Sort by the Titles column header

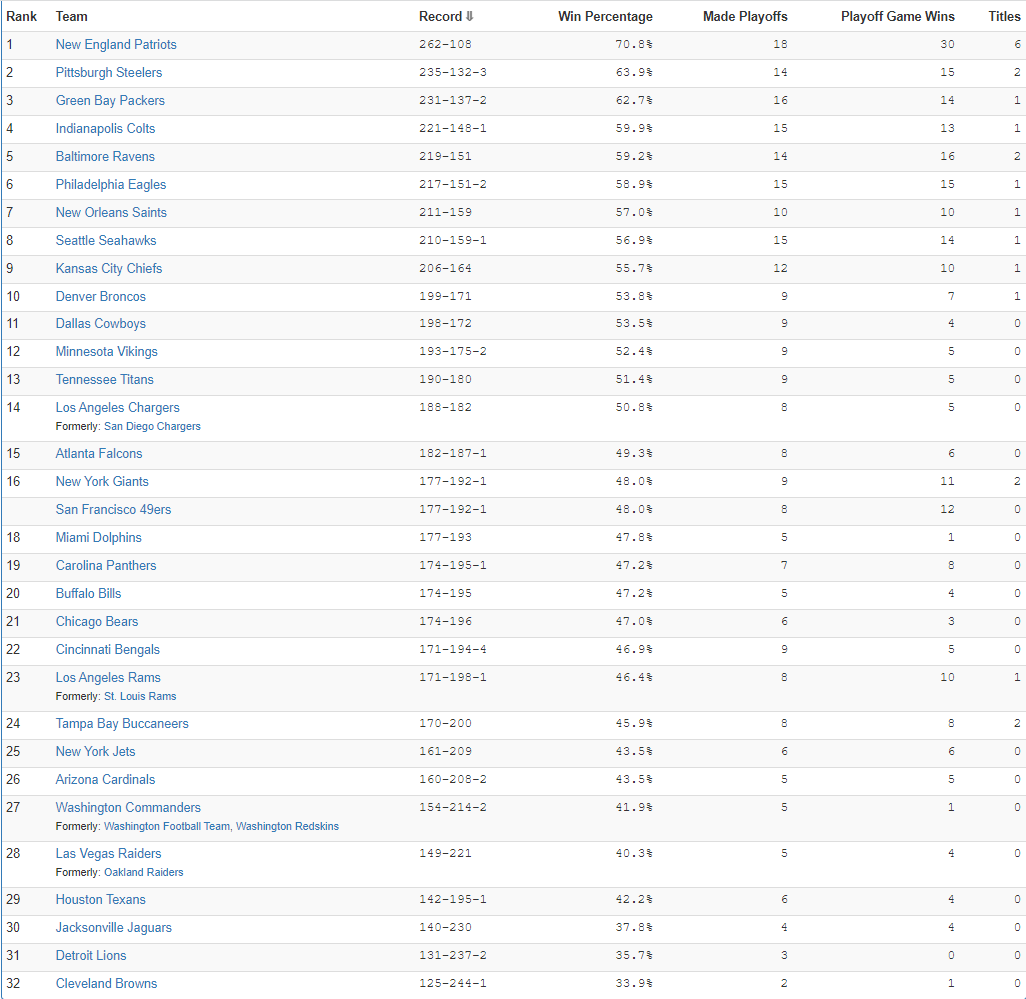[x=1004, y=16]
